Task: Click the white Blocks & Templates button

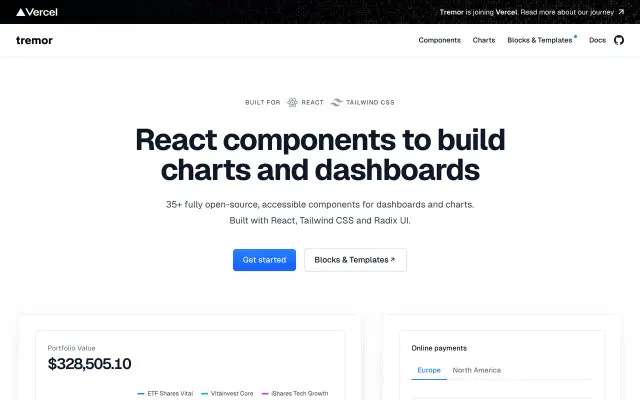Action: pyautogui.click(x=355, y=260)
